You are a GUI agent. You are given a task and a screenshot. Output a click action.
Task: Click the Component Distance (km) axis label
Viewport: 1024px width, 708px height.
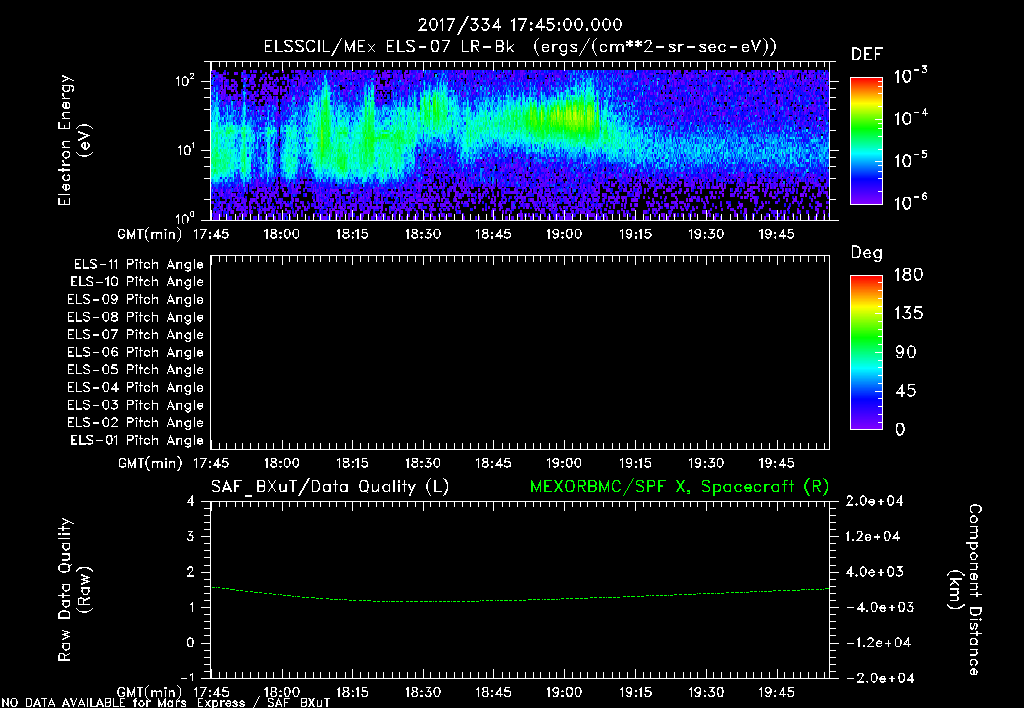[x=965, y=590]
